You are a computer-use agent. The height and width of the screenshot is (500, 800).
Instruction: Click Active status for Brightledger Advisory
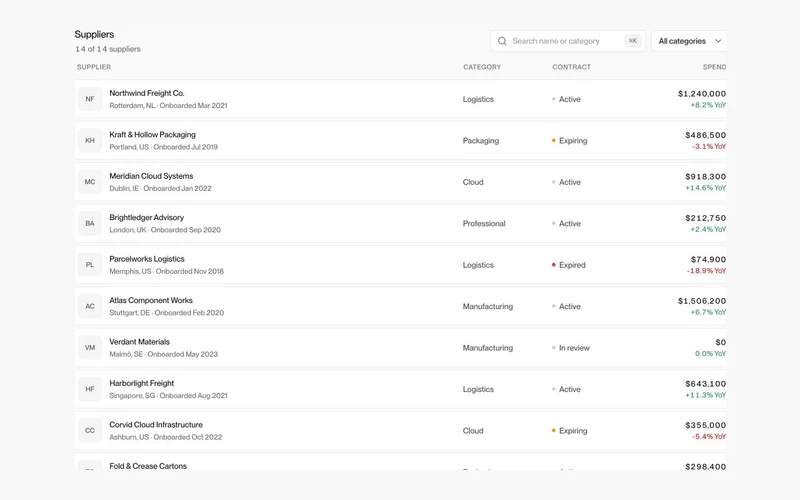tap(566, 223)
